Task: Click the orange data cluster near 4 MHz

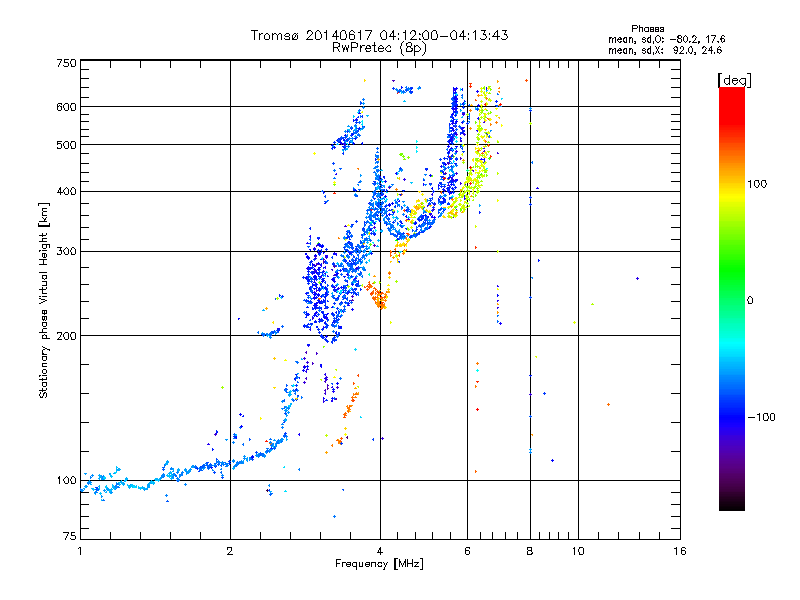Action: tap(377, 295)
